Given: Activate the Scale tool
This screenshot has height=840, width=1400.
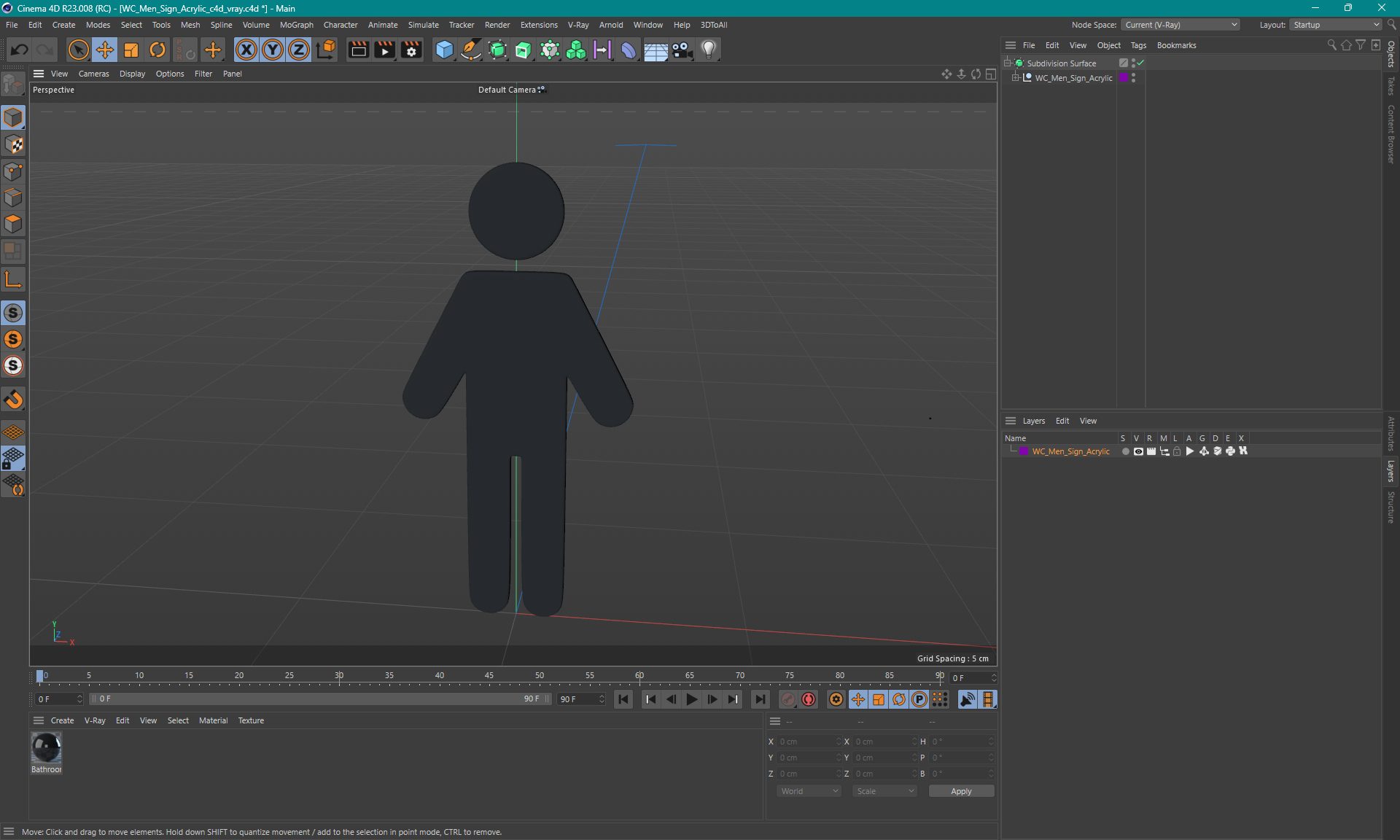Looking at the screenshot, I should click(x=131, y=50).
